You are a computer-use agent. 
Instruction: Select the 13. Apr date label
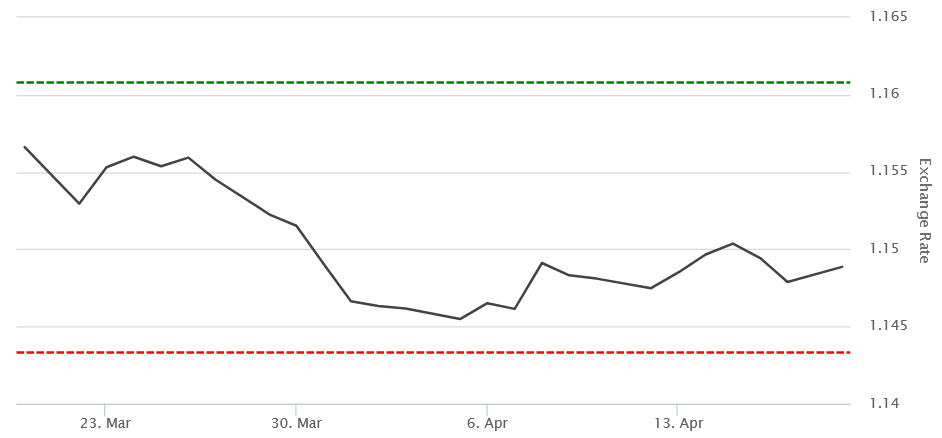pos(678,423)
